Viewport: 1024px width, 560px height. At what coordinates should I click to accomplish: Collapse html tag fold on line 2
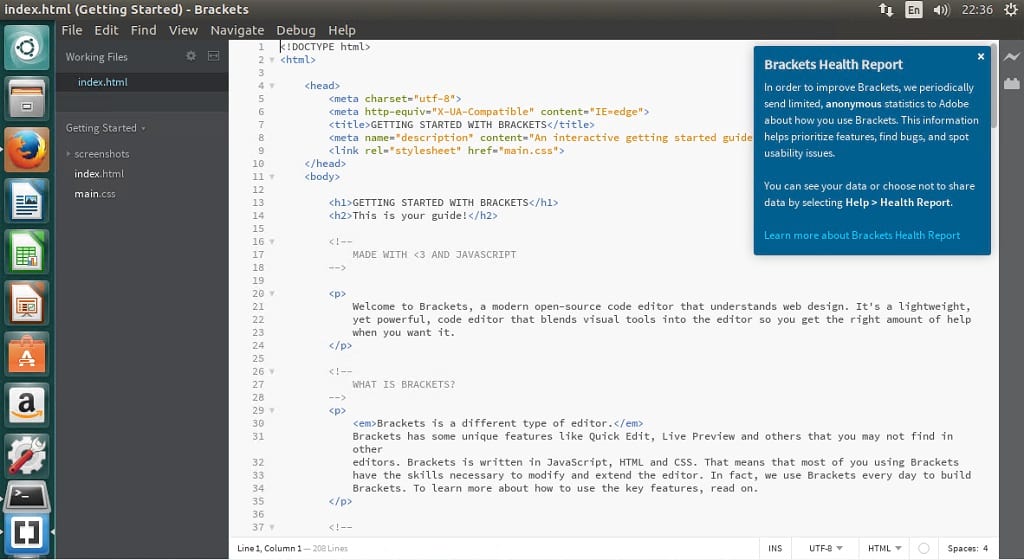272,60
